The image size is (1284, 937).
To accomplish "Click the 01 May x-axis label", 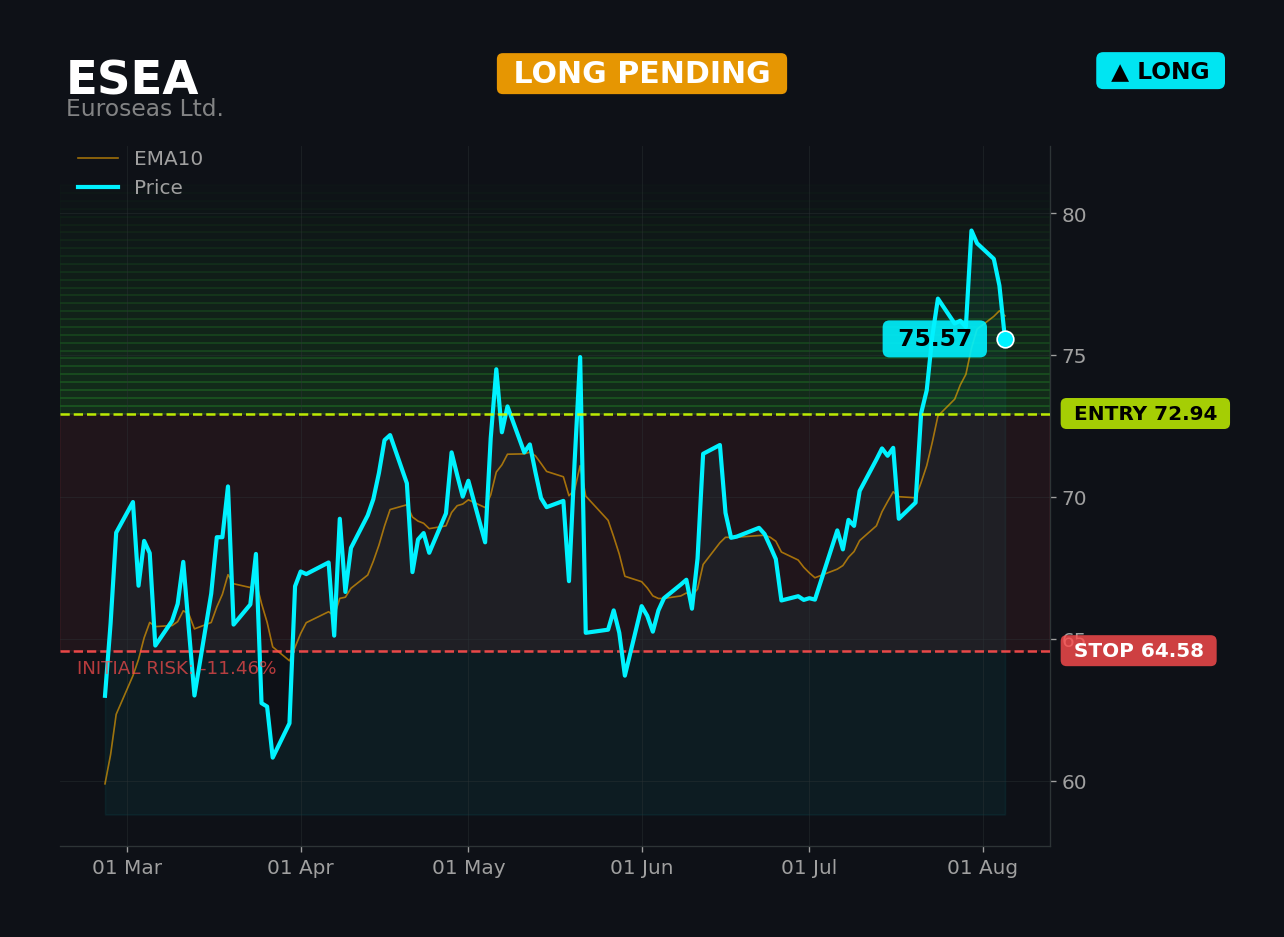I will tap(468, 868).
